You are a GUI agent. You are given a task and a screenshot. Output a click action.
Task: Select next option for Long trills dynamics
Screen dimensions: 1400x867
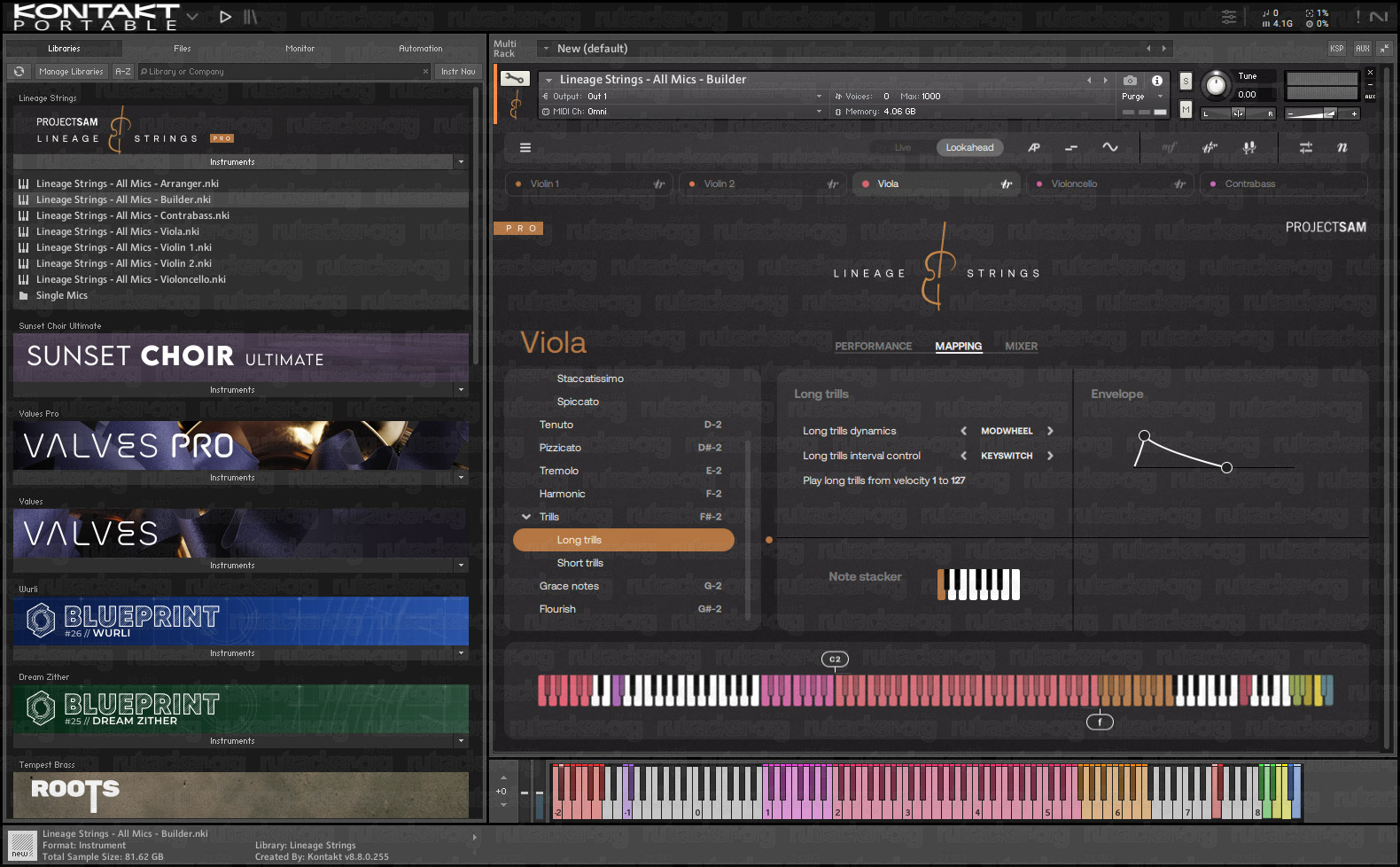[1050, 431]
